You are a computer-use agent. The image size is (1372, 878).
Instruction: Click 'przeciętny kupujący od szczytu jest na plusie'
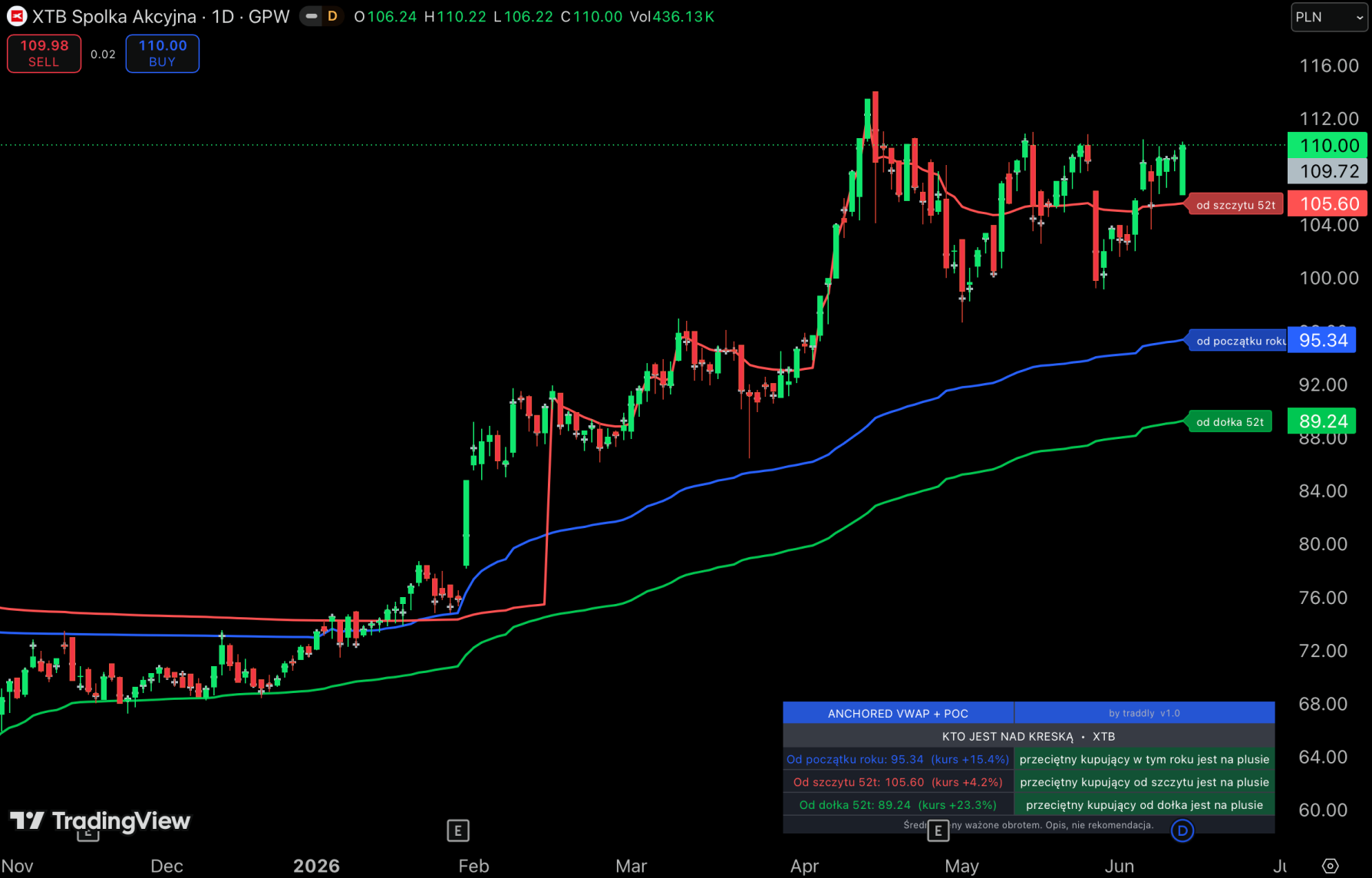[1144, 782]
